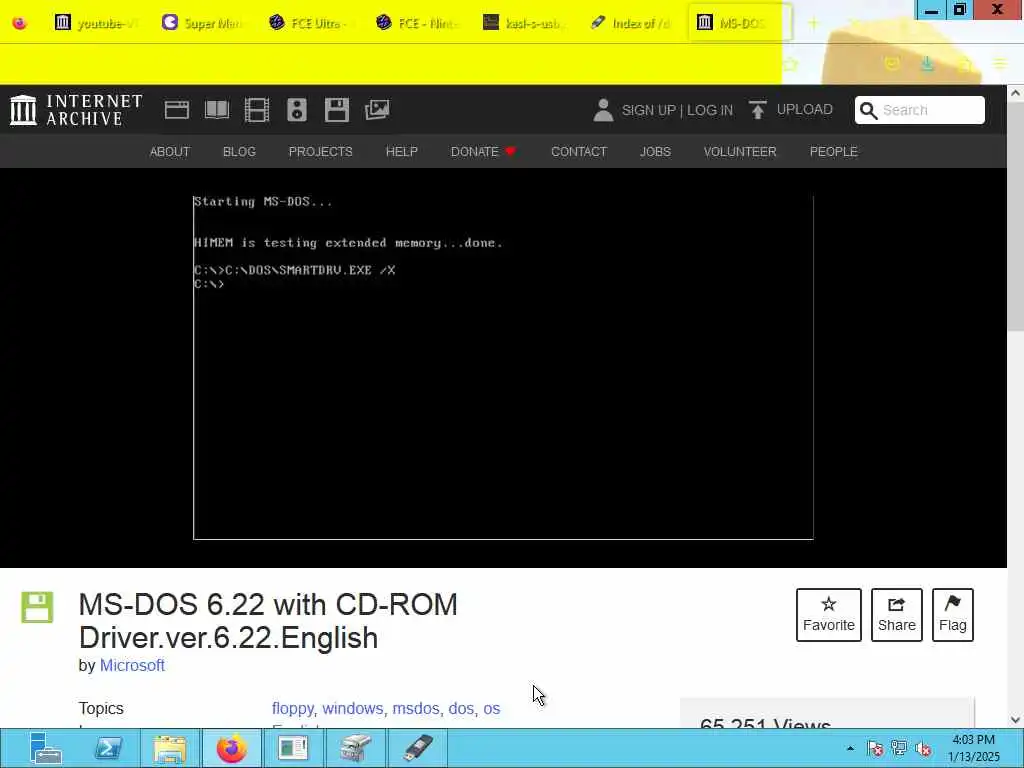
Task: Open the ABOUT menu item
Action: (170, 152)
